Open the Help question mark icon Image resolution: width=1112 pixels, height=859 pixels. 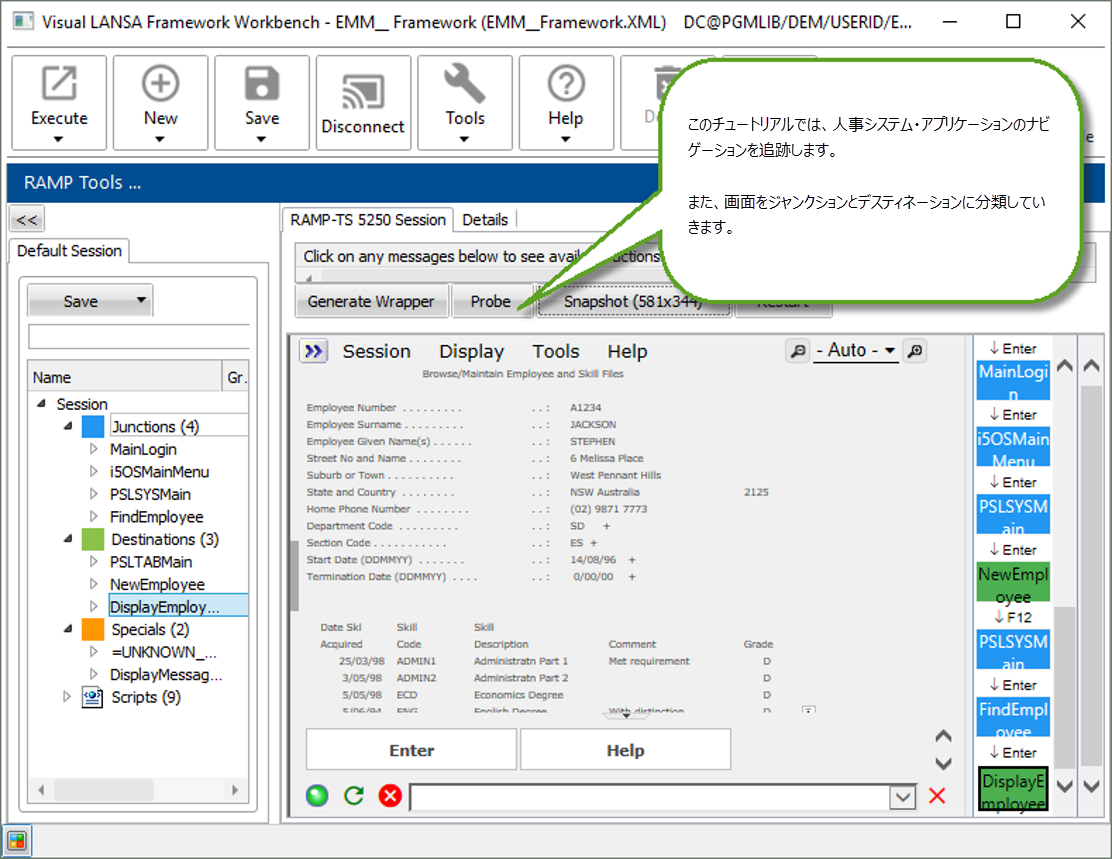pyautogui.click(x=566, y=84)
